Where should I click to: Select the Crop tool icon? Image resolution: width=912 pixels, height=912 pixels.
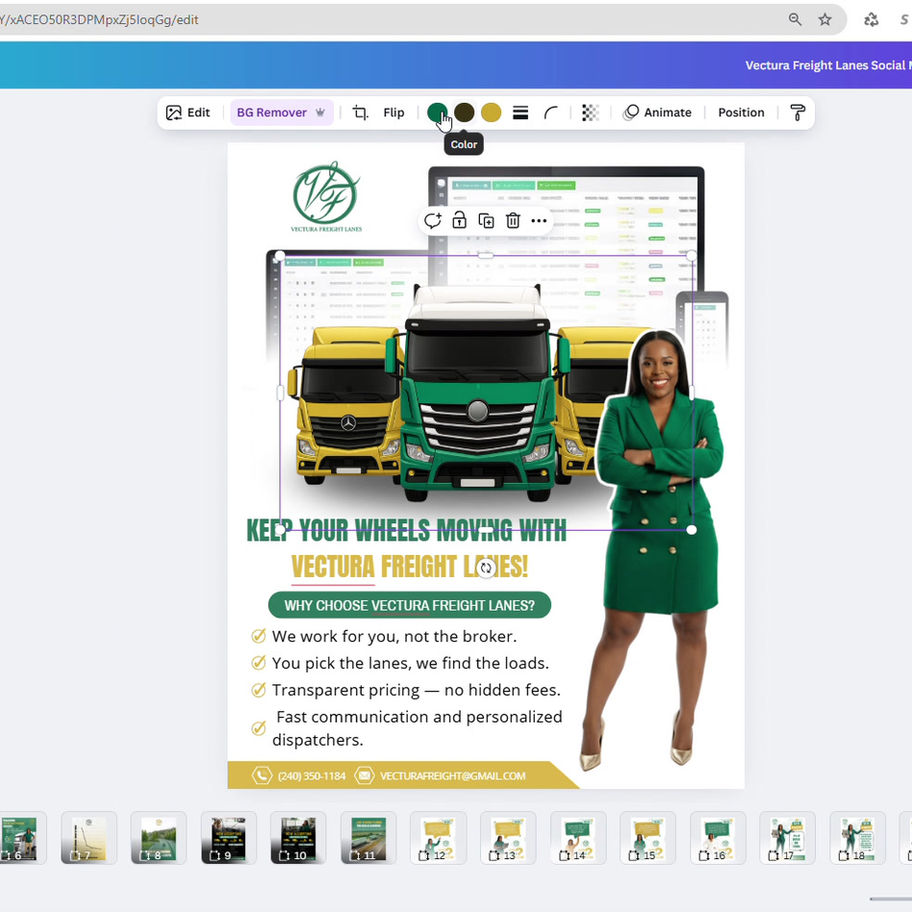360,112
